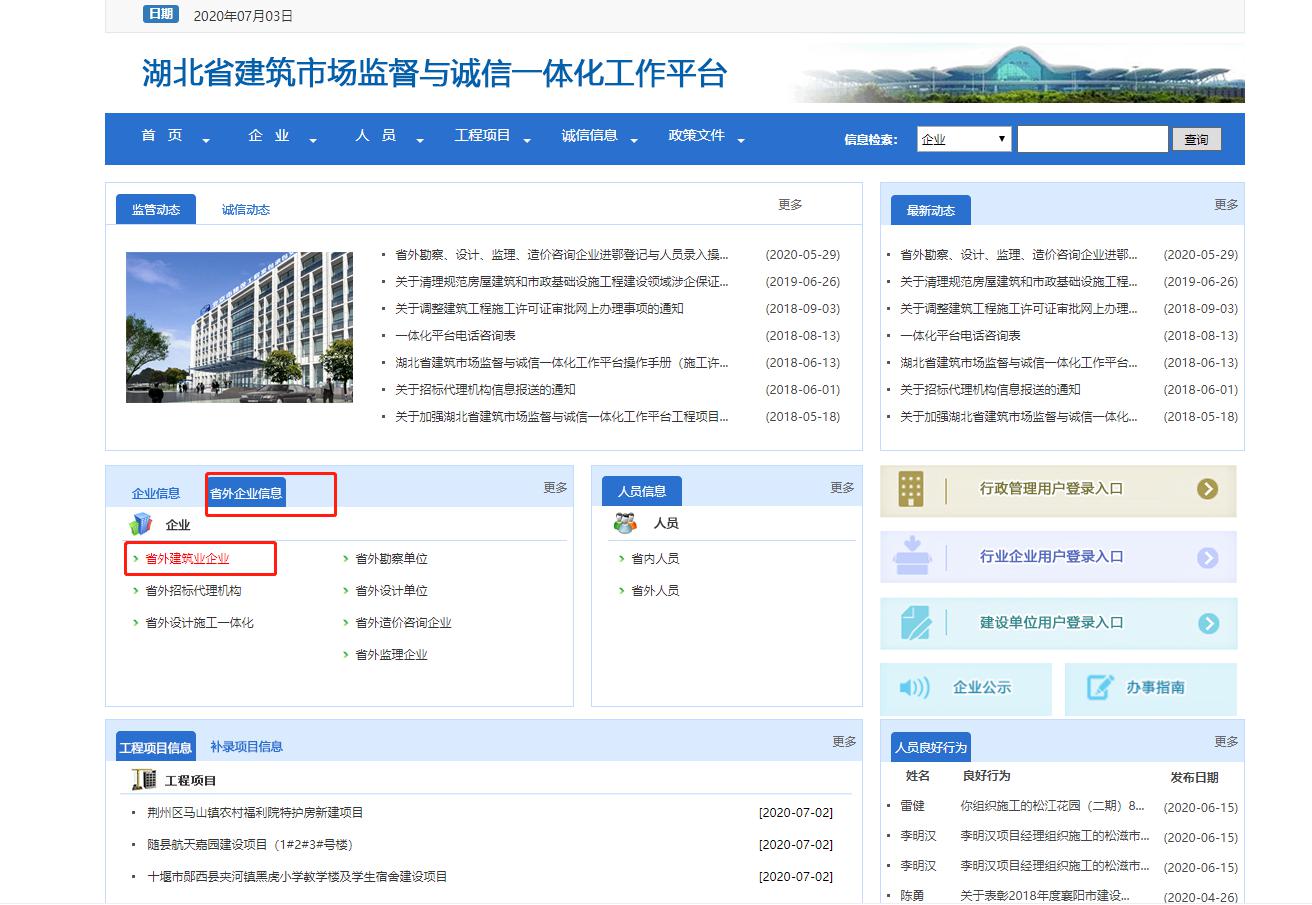Click the arrow icon on 建设单位用户登录入口
This screenshot has height=905, width=1312.
pos(1208,624)
